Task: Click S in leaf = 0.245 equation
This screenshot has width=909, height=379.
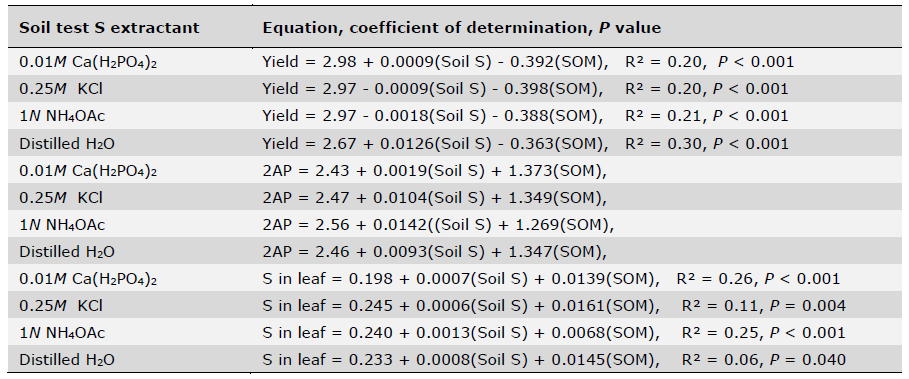Action: coord(554,306)
